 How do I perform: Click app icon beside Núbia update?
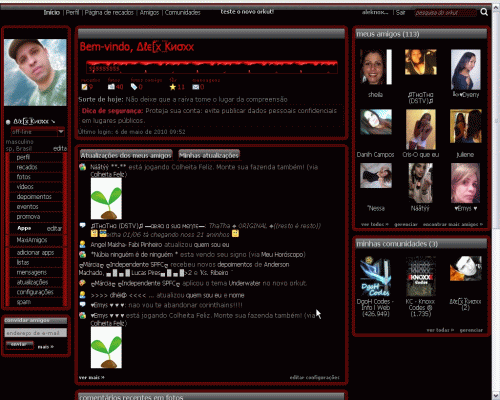pos(83,254)
